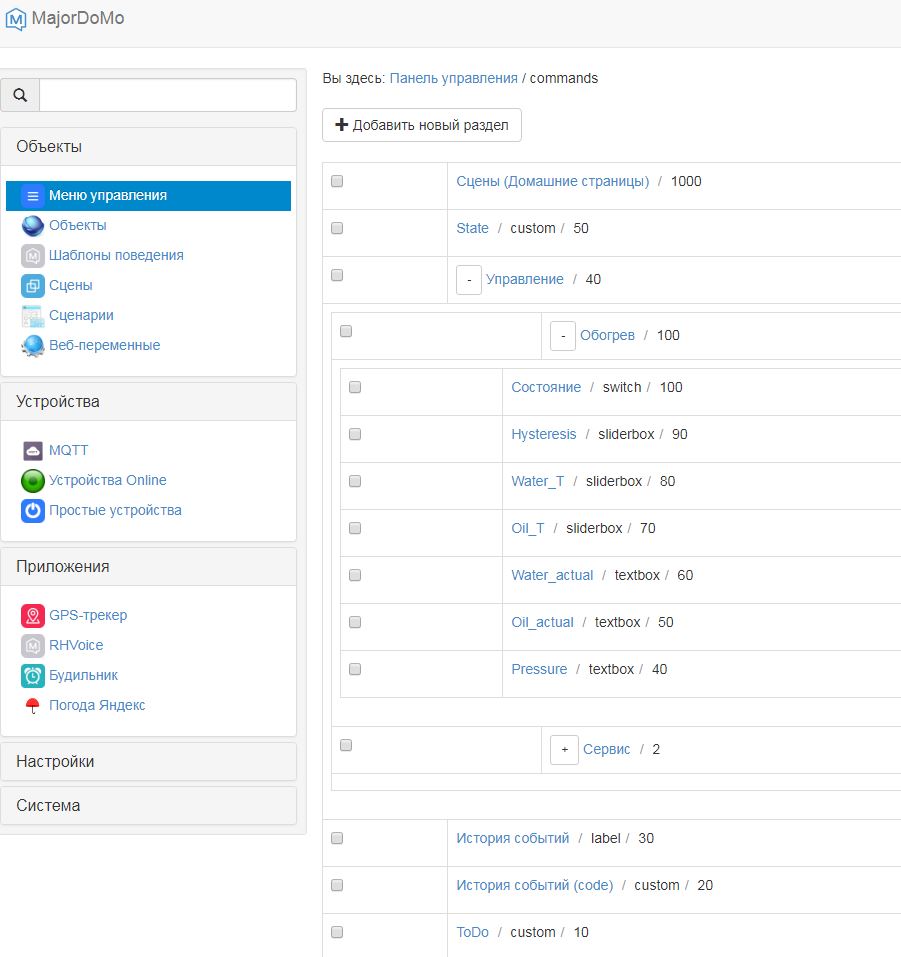901x957 pixels.
Task: Click the Устройства Online green icon
Action: [x=33, y=481]
